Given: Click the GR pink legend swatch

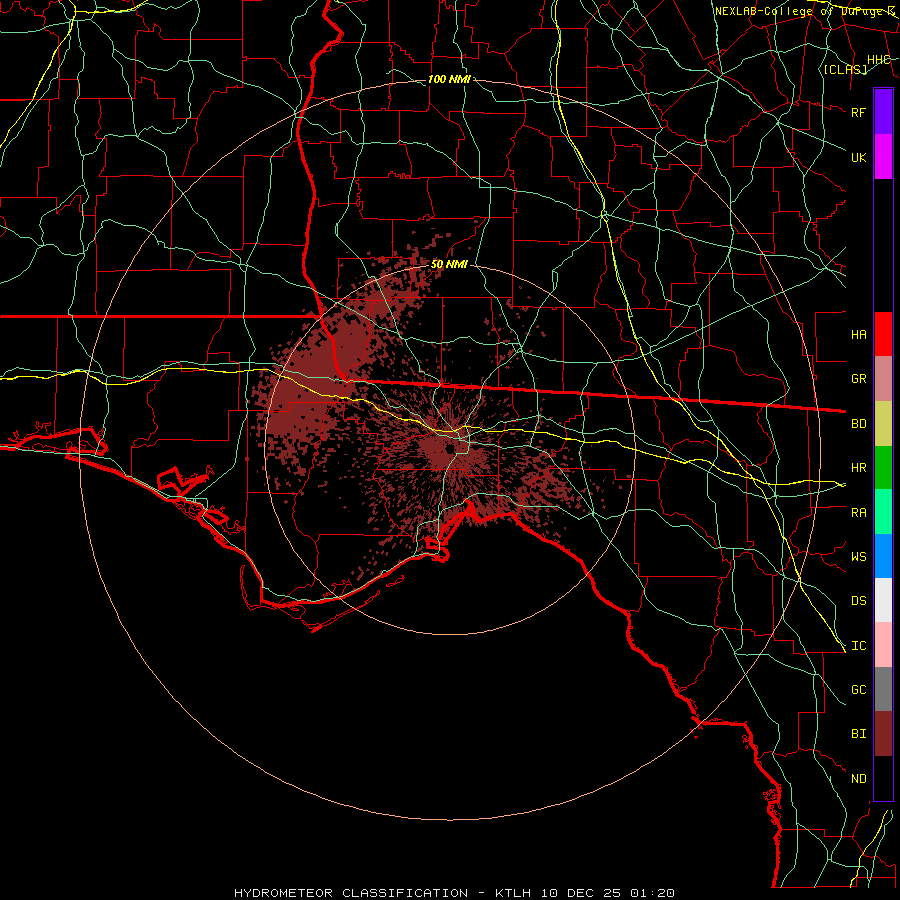Looking at the screenshot, I should [x=883, y=379].
